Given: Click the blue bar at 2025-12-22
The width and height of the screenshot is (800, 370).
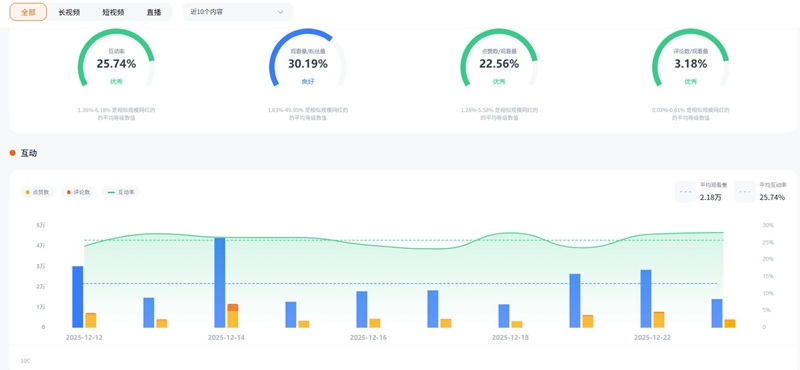Looking at the screenshot, I should tap(646, 299).
